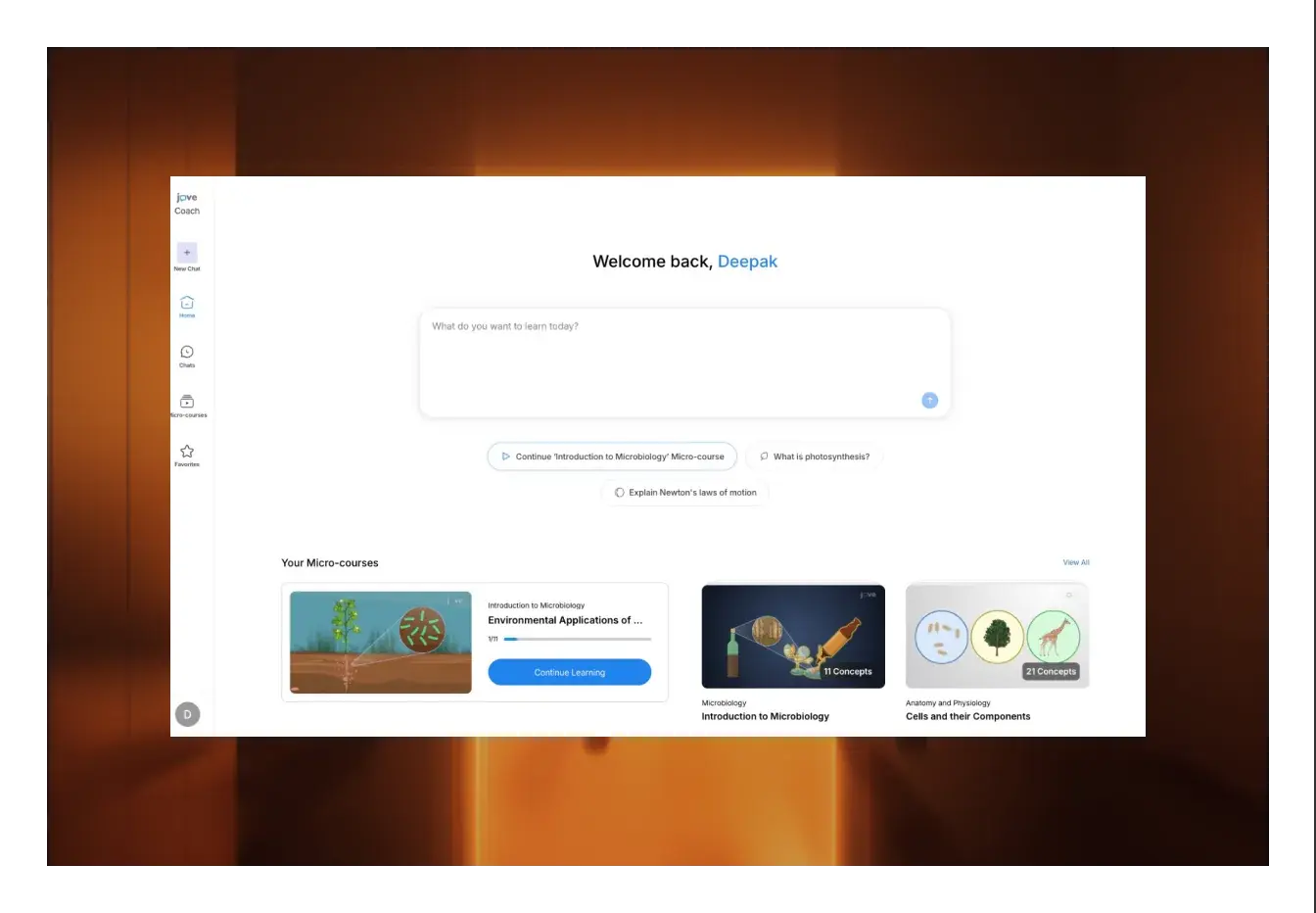Click the 'Your Micro-courses' heading
This screenshot has width=1316, height=913.
tap(330, 563)
